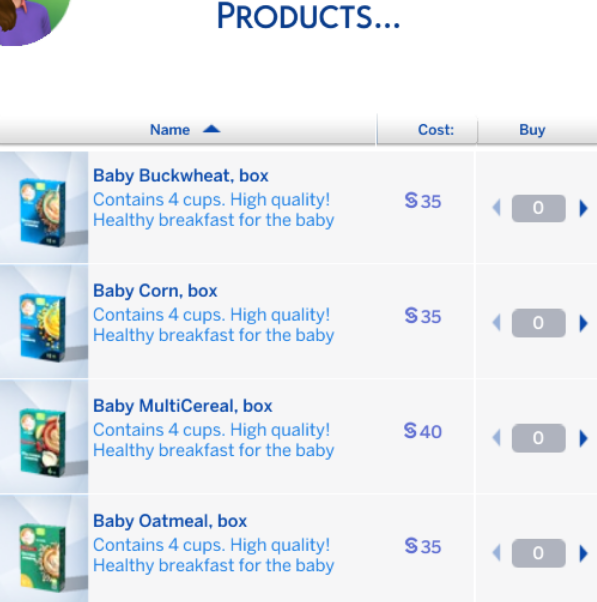Increase Baby MultiCereal quantity with right arrow

click(x=584, y=438)
